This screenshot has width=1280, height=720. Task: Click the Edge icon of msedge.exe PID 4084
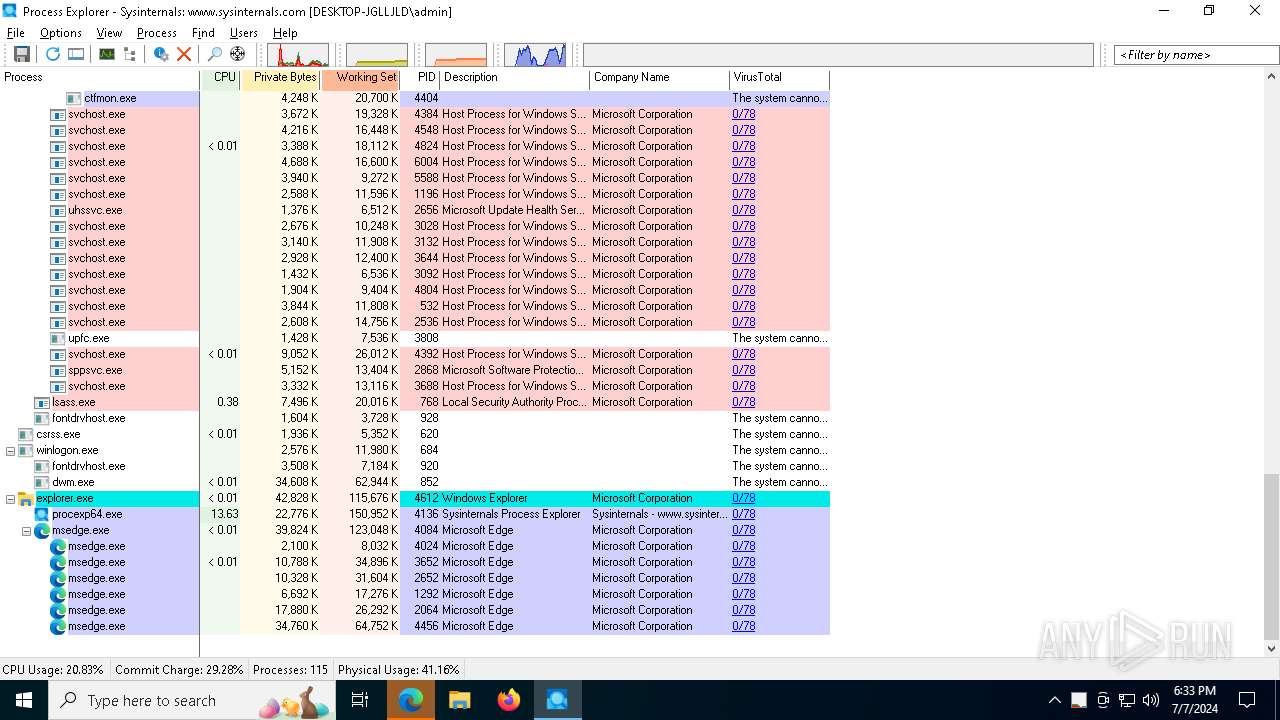coord(42,530)
